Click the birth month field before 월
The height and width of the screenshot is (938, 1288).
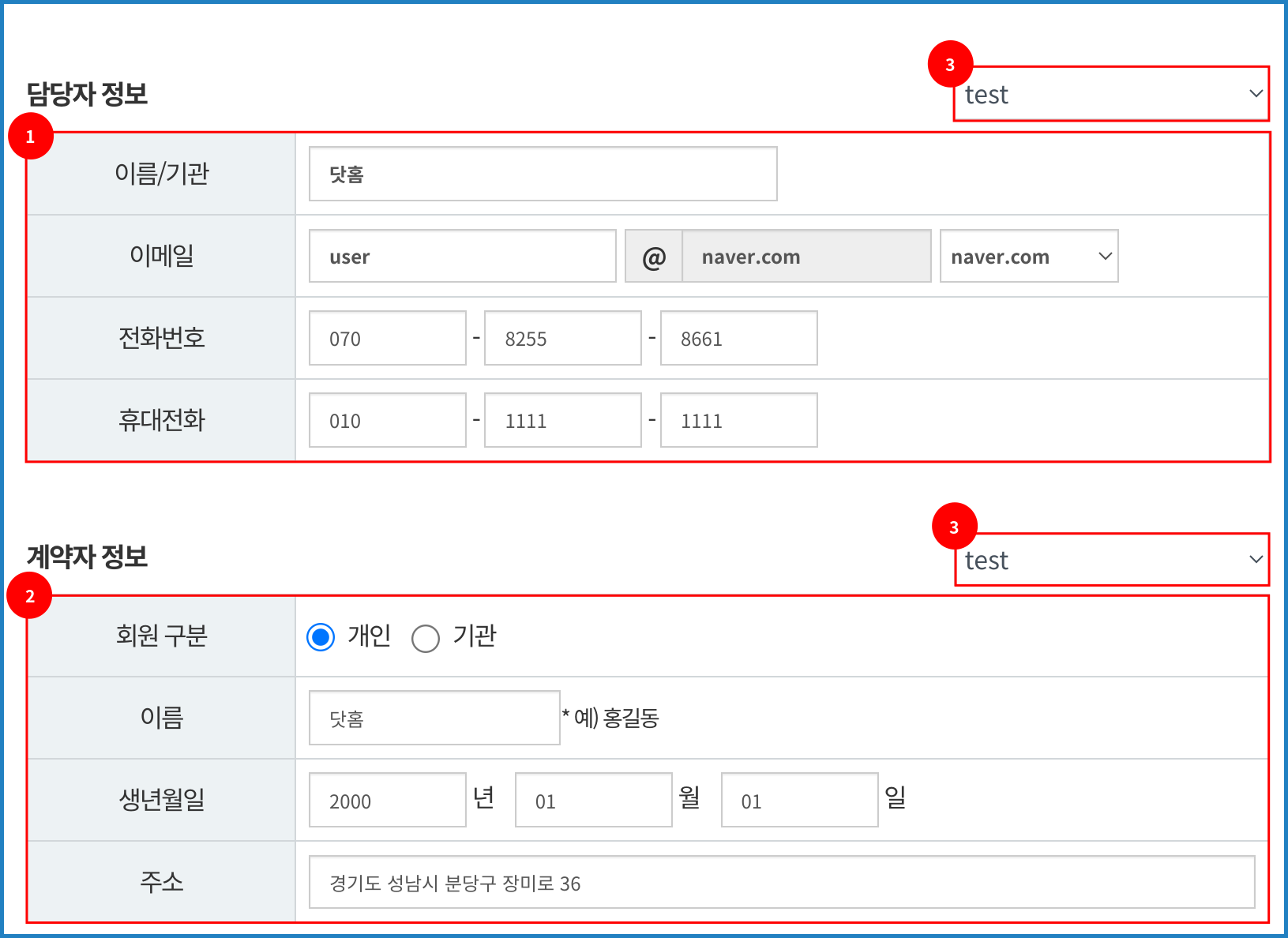593,801
